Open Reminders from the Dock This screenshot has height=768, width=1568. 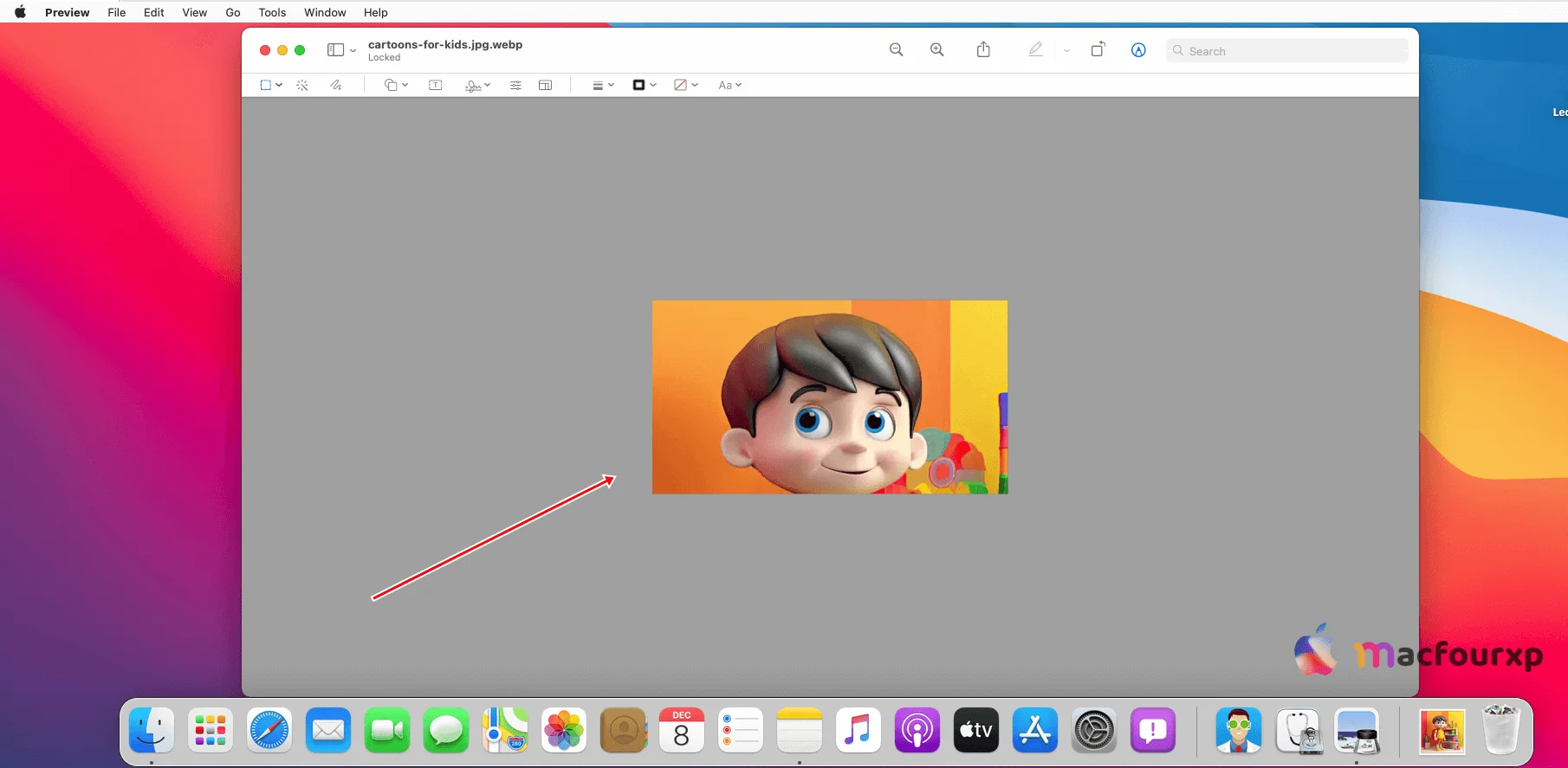(741, 731)
